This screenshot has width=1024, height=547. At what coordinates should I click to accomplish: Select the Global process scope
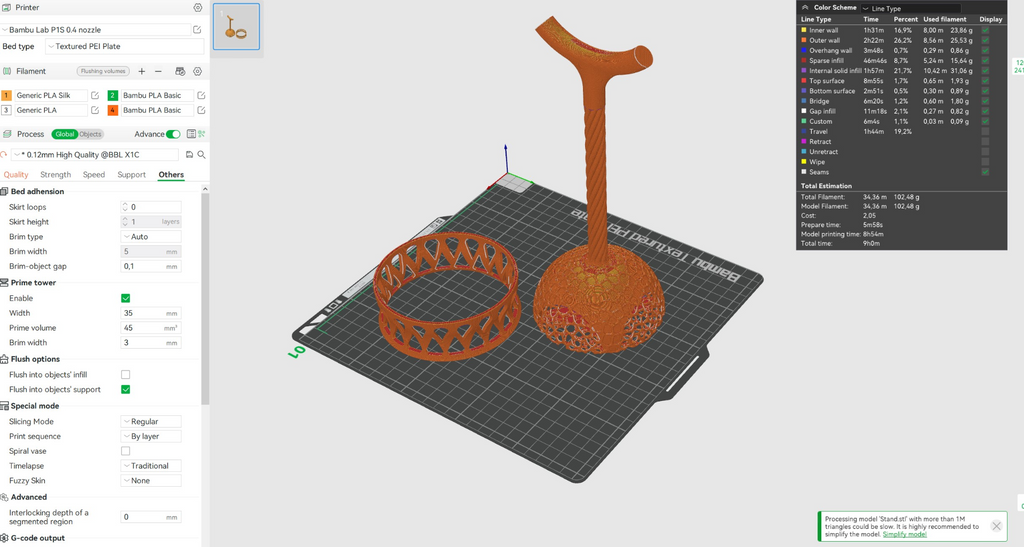pos(65,134)
